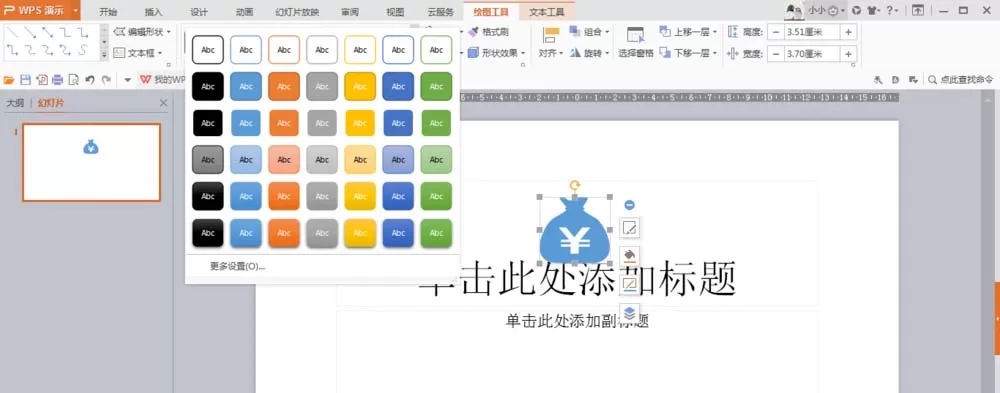Select the straight line shape in the gallery
Viewport: 1000px width, 393px height.
(13, 33)
